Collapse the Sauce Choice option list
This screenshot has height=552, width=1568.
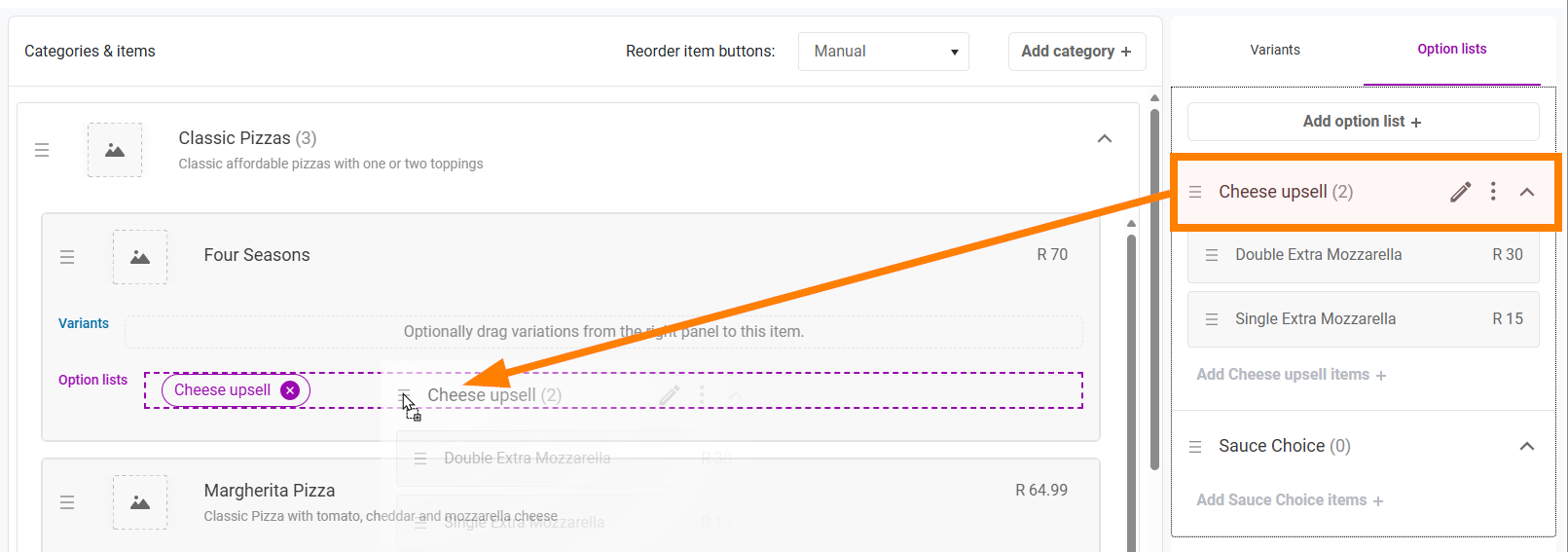tap(1527, 446)
